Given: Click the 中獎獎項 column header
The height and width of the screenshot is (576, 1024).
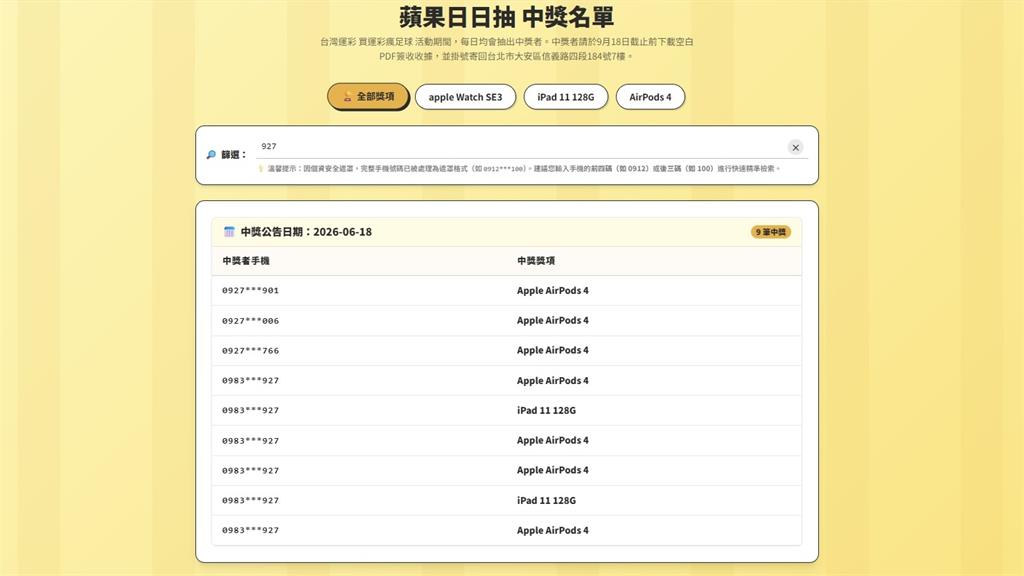Looking at the screenshot, I should tap(536, 261).
